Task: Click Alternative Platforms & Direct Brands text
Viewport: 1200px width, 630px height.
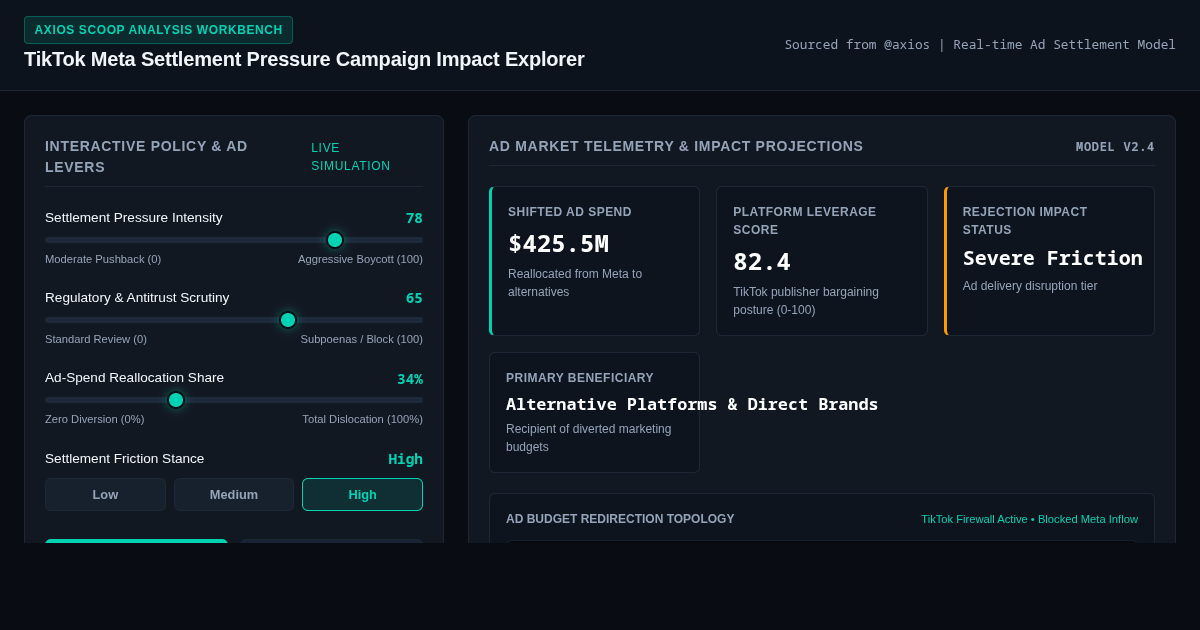Action: [692, 404]
